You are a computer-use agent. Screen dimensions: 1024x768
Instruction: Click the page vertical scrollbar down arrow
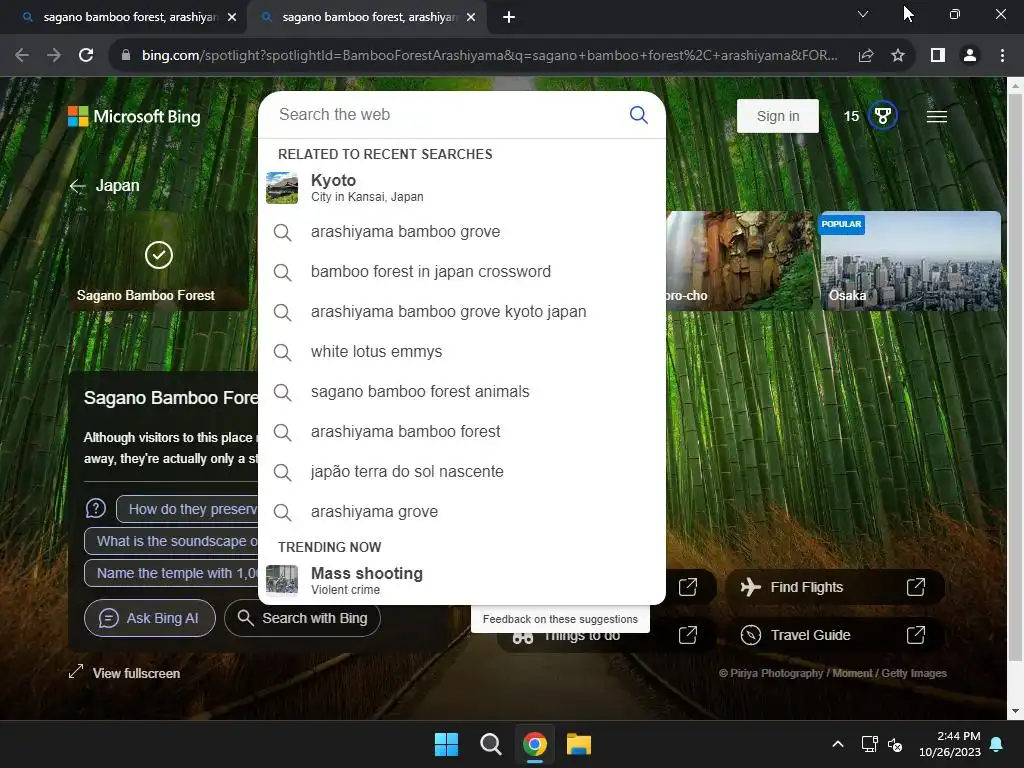pos(1015,711)
